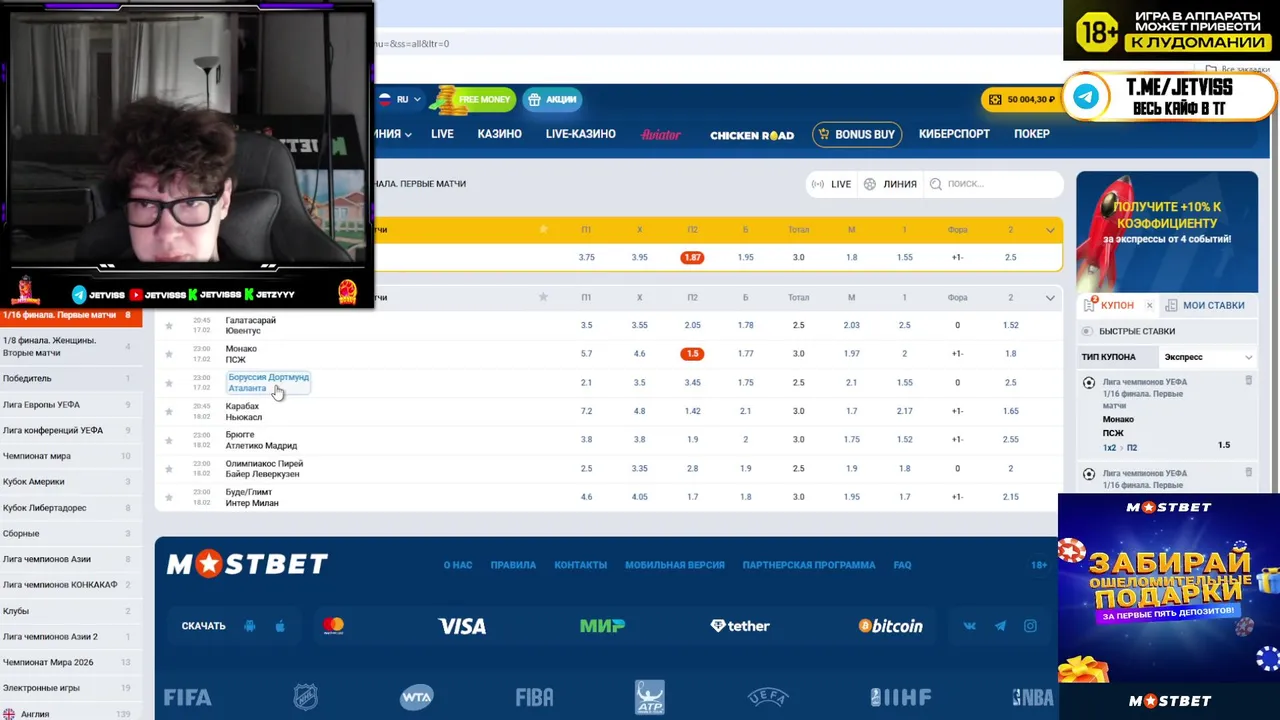
Task: Open the VK social page icon
Action: coord(969,626)
